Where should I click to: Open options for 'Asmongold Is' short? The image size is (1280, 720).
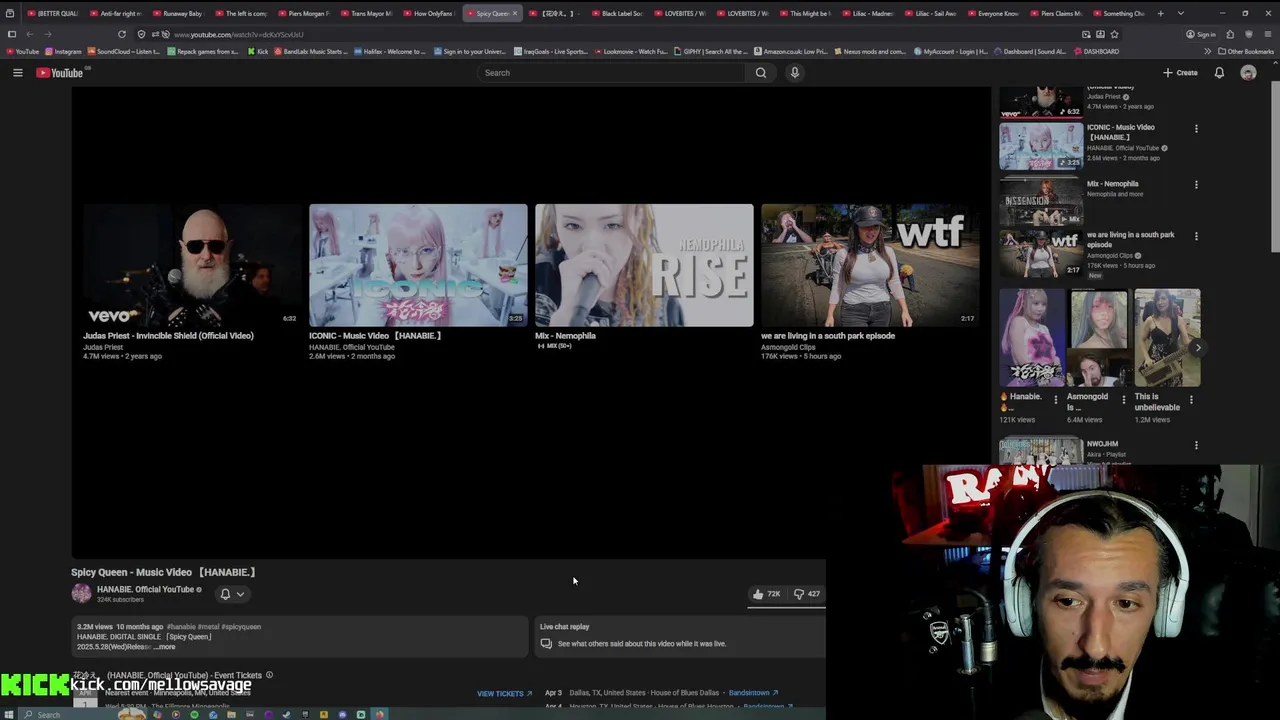[1123, 400]
